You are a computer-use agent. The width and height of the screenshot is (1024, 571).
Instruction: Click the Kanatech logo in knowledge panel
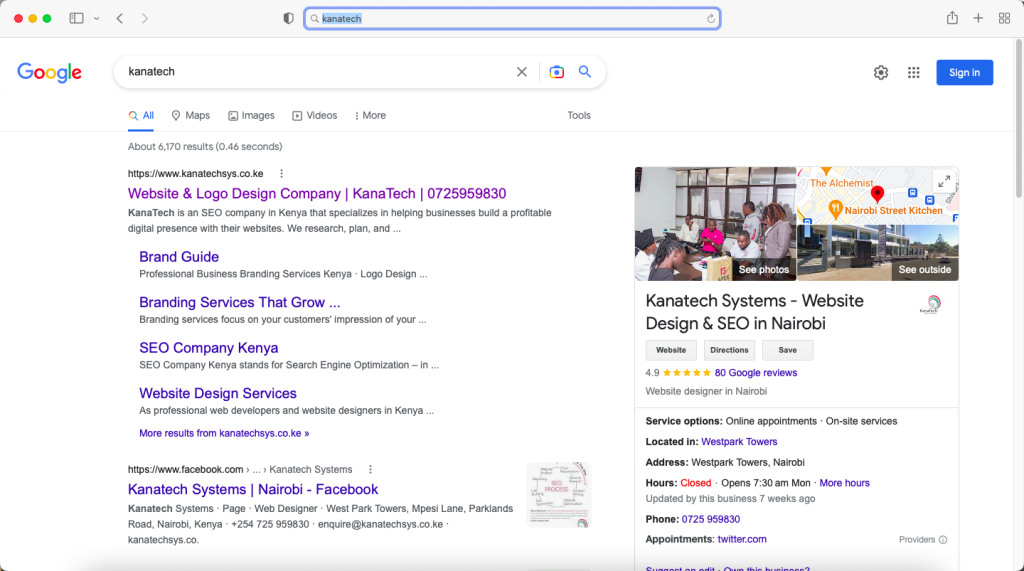tap(930, 304)
